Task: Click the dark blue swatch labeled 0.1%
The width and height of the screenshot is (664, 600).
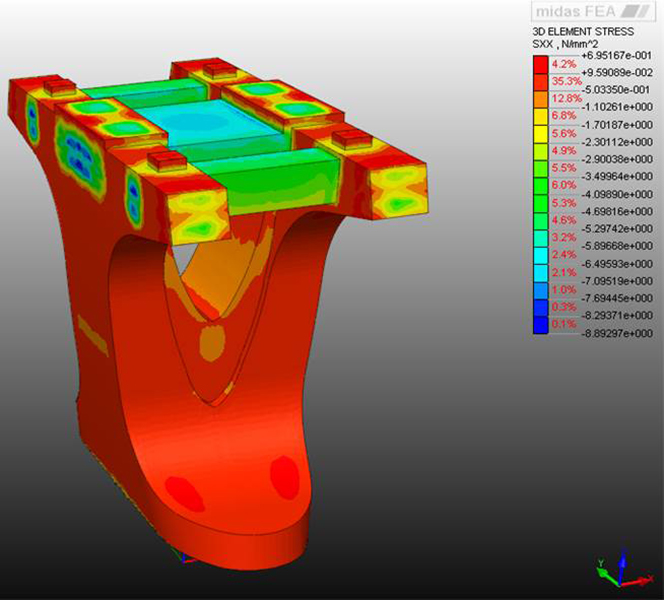Action: click(x=541, y=324)
